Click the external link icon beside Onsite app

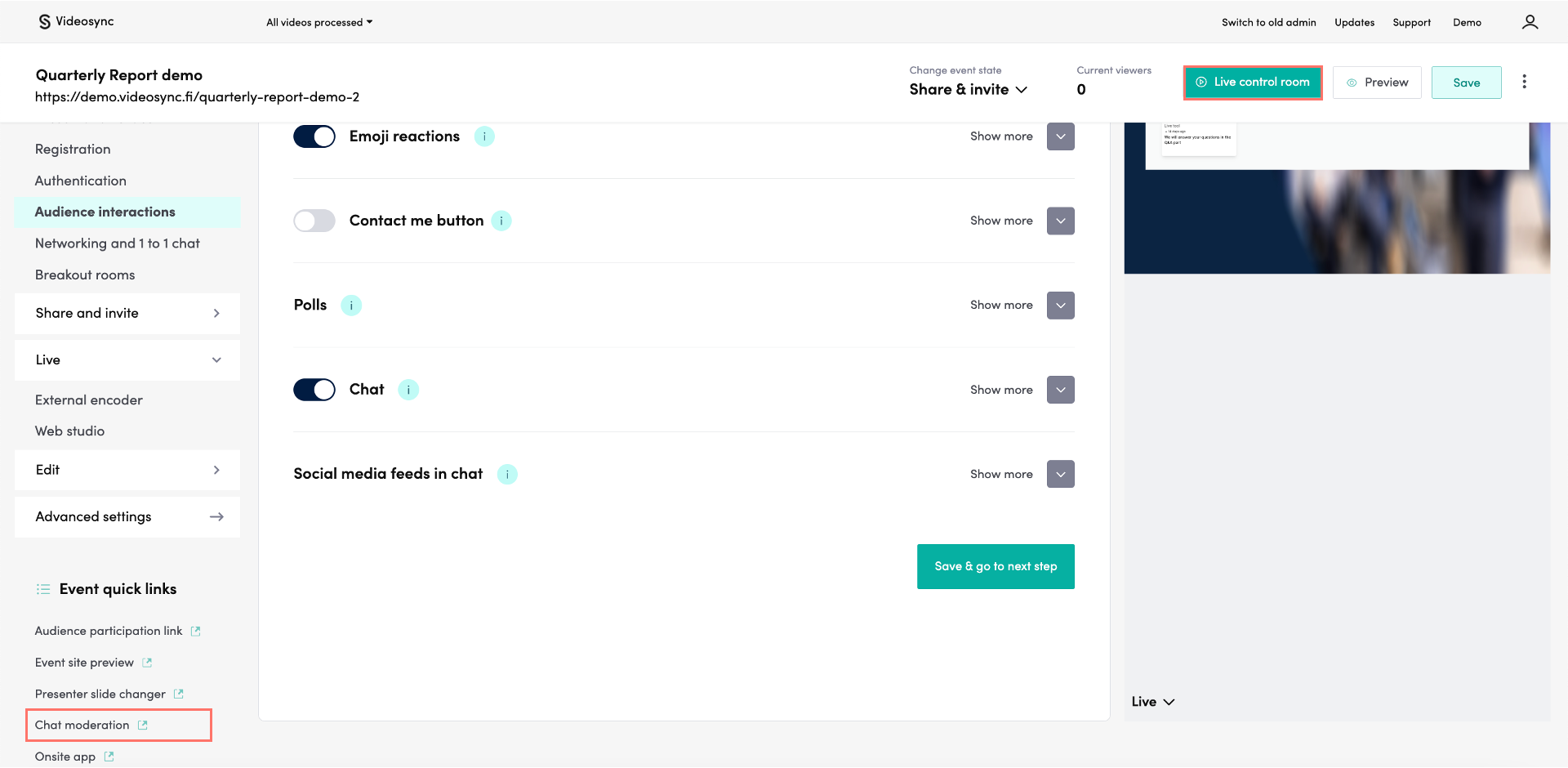(111, 757)
